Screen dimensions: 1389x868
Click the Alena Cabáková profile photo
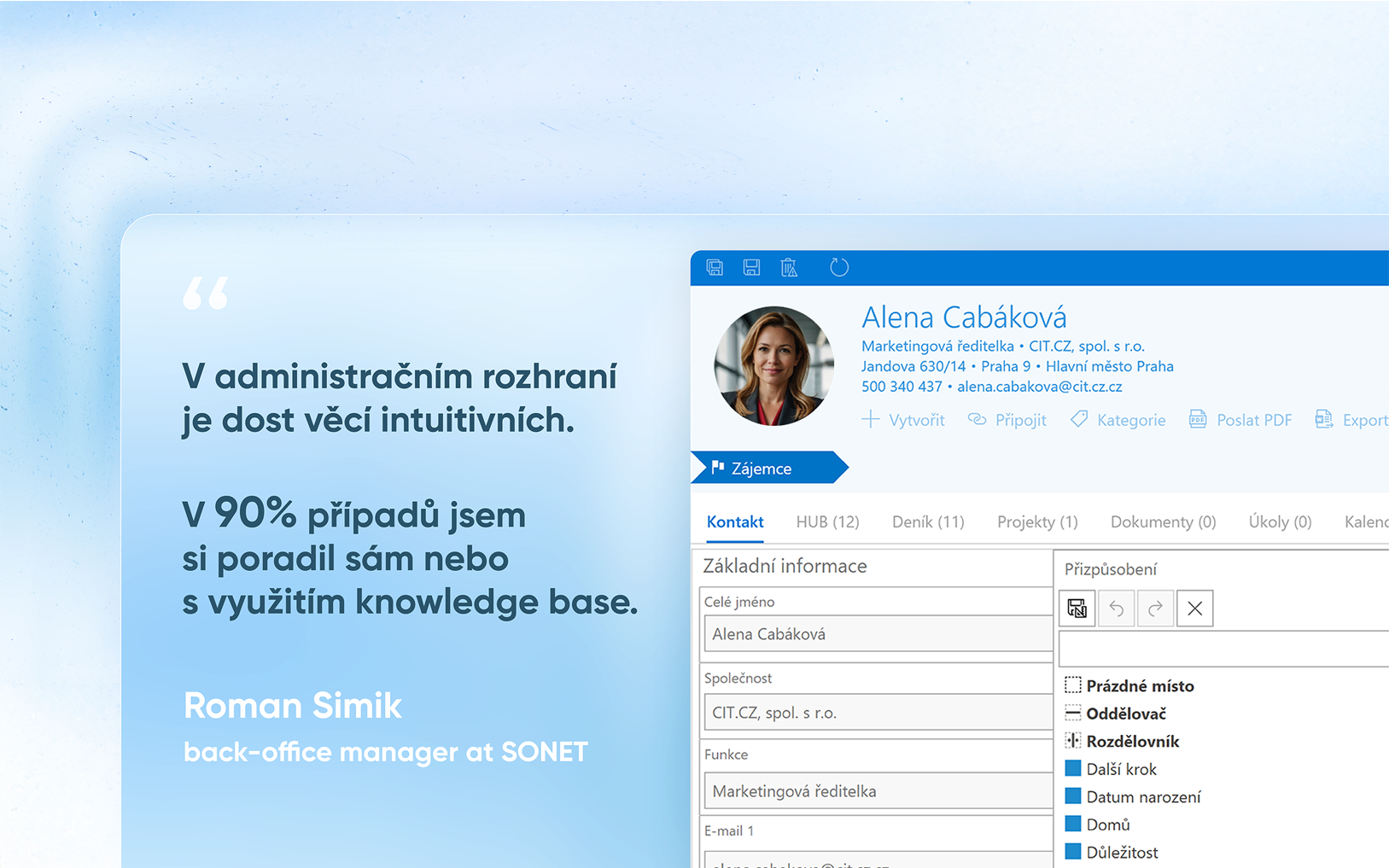tap(773, 365)
